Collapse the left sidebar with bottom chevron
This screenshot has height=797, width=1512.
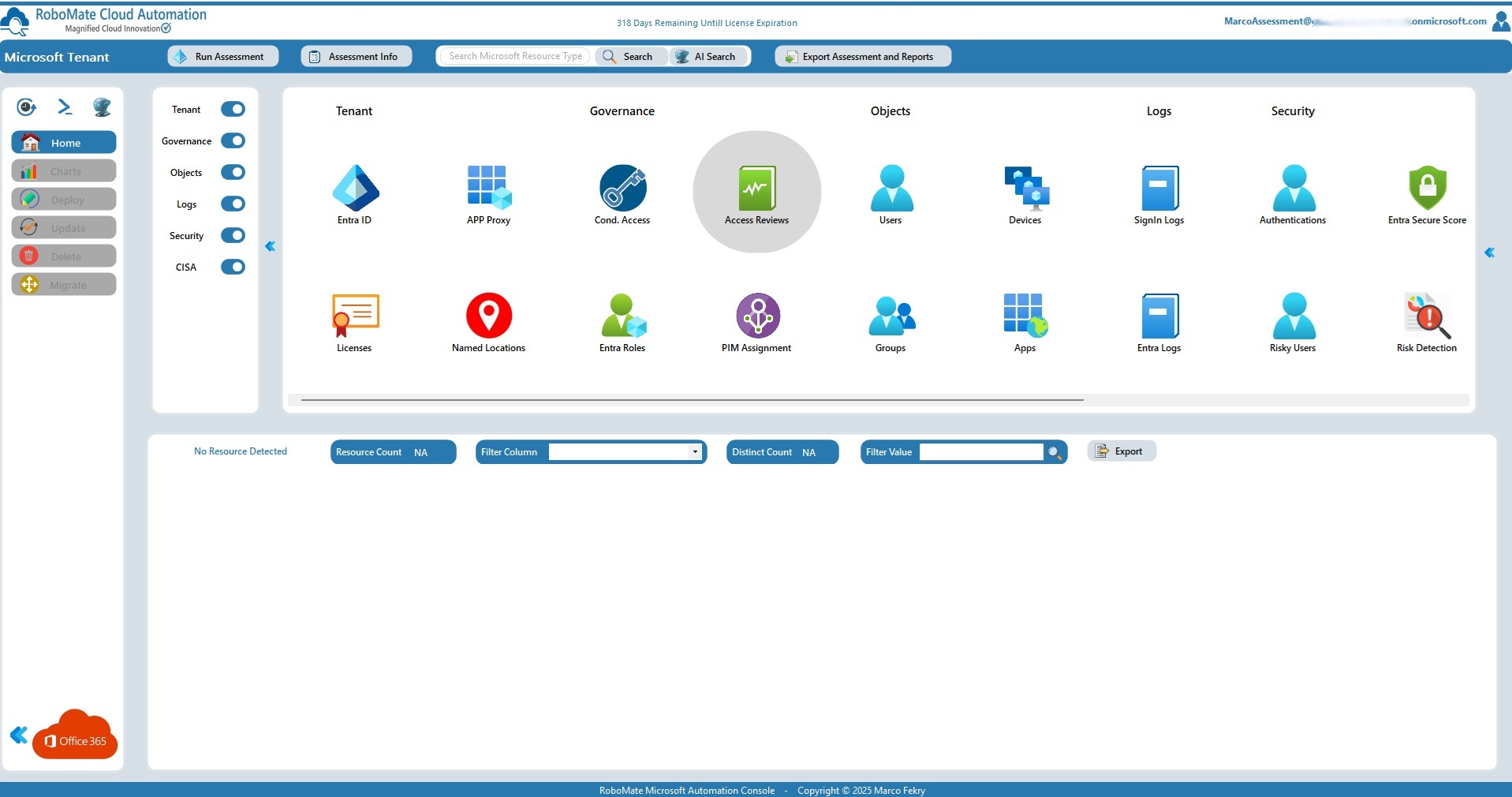tap(18, 735)
